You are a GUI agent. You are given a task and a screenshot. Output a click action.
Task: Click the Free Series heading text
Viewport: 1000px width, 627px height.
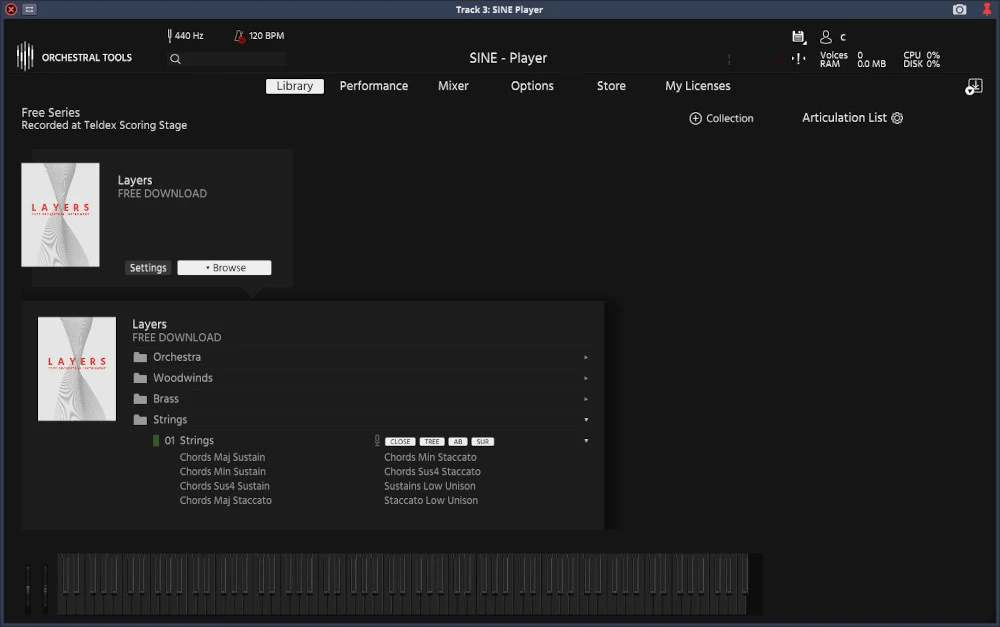(x=50, y=113)
